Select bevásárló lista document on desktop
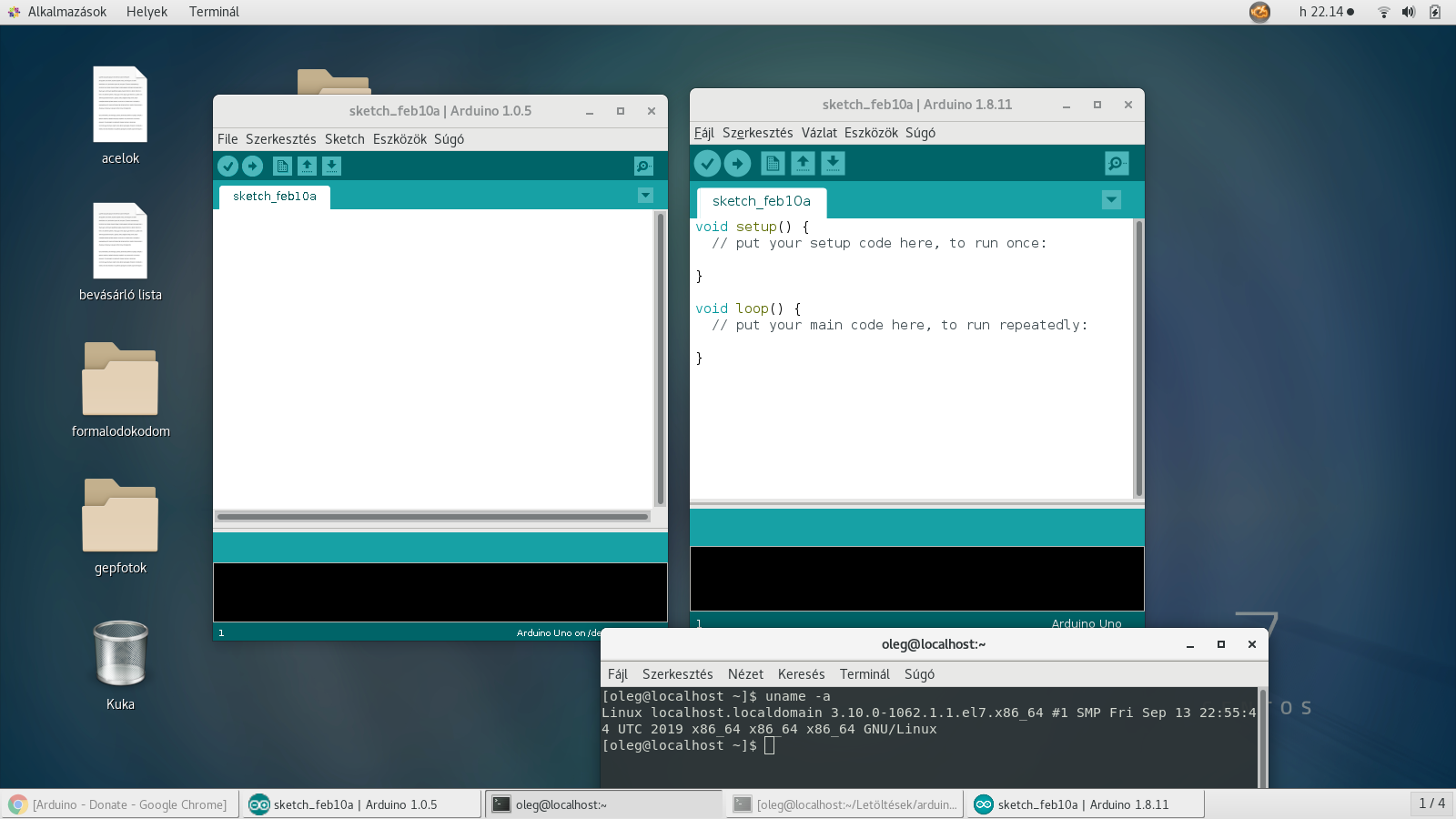This screenshot has width=1456, height=819. click(120, 252)
